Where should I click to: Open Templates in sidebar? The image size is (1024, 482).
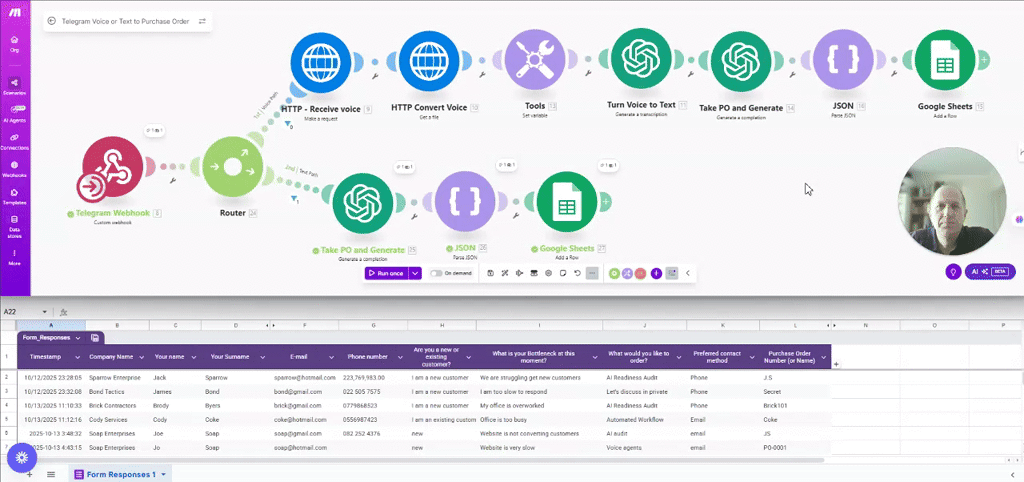point(14,196)
